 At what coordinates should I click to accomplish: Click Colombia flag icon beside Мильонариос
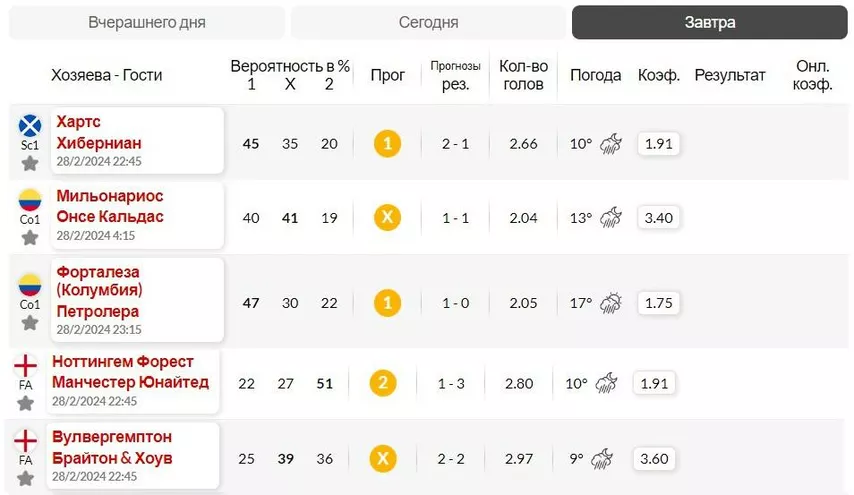[30, 200]
